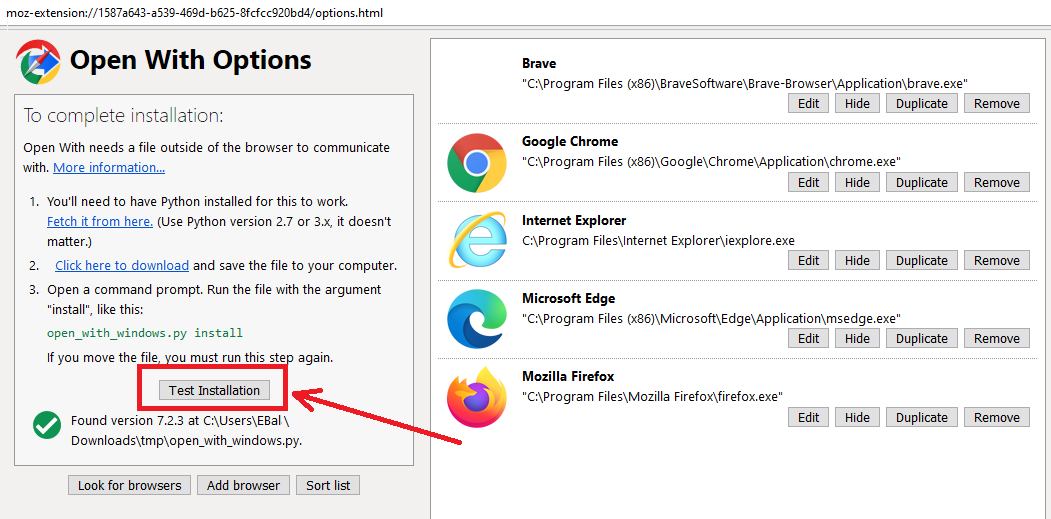Click the moz-extension URL in address bar
The height and width of the screenshot is (519, 1051).
pos(194,13)
